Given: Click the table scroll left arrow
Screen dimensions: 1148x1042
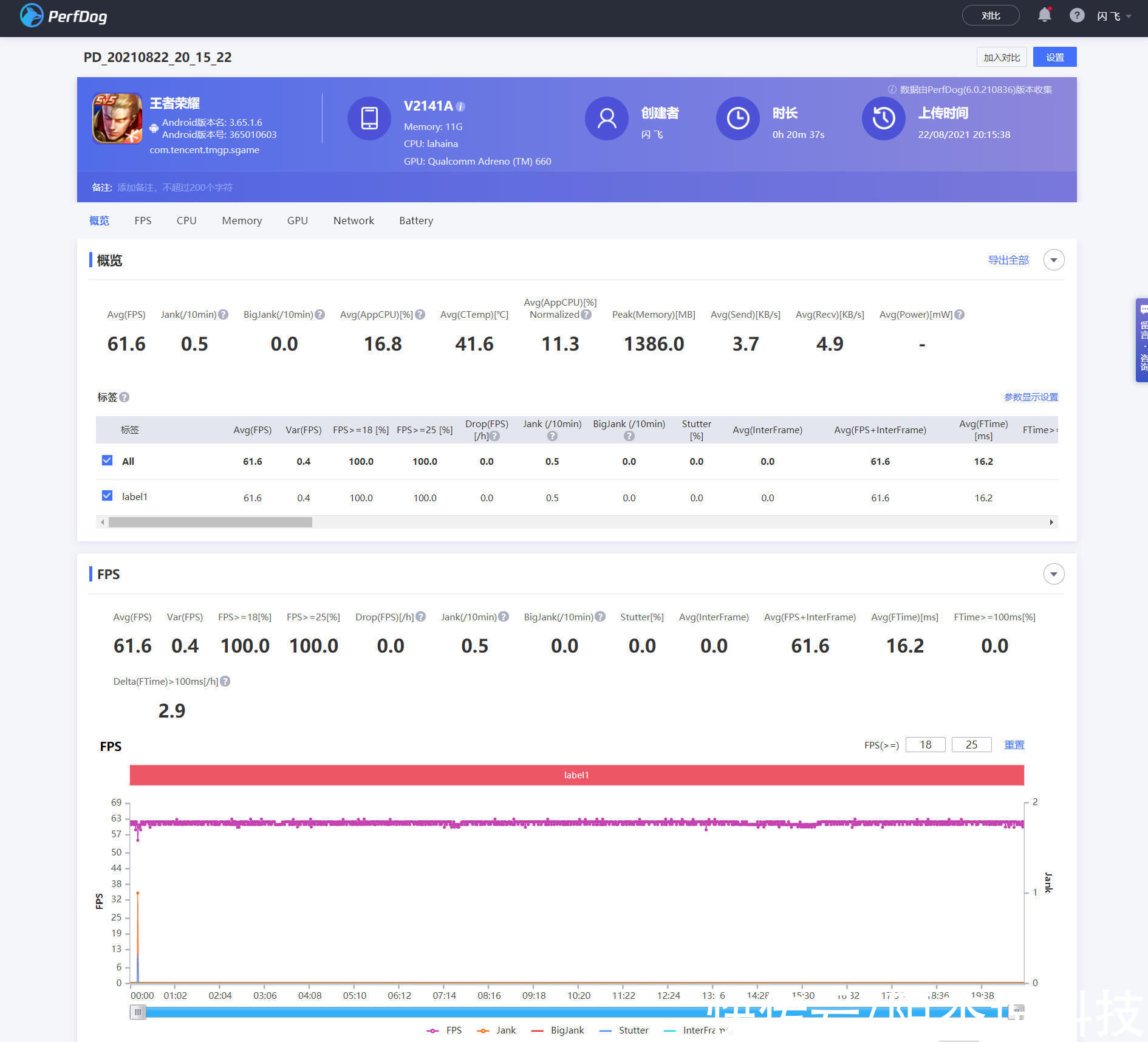Looking at the screenshot, I should (x=103, y=522).
